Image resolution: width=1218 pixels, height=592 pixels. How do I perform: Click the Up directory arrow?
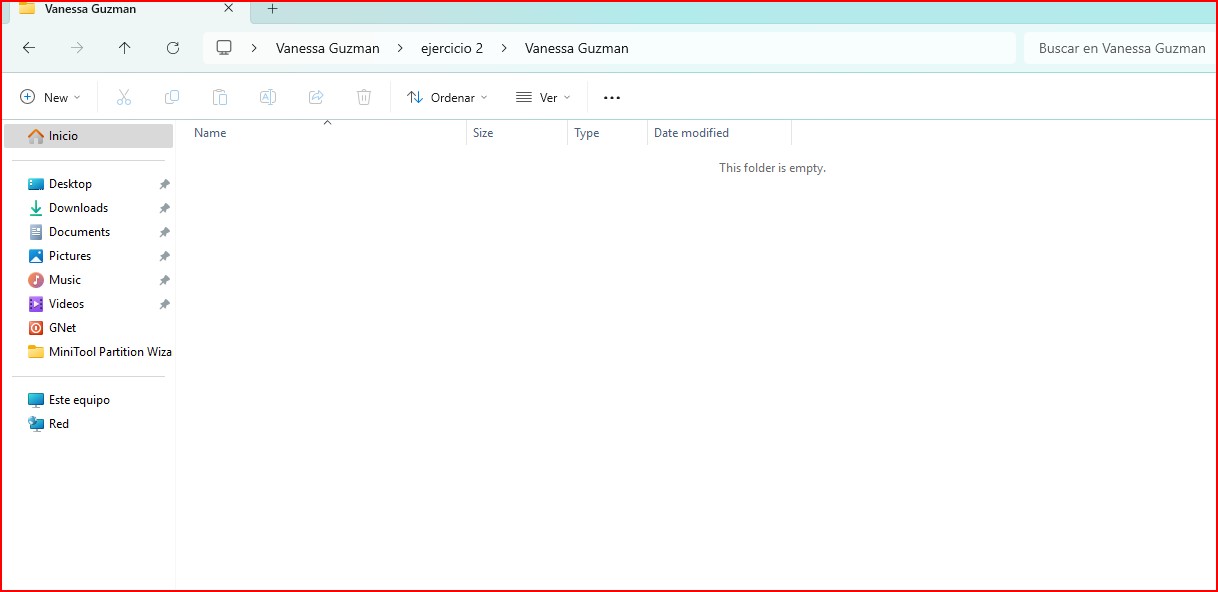click(124, 48)
